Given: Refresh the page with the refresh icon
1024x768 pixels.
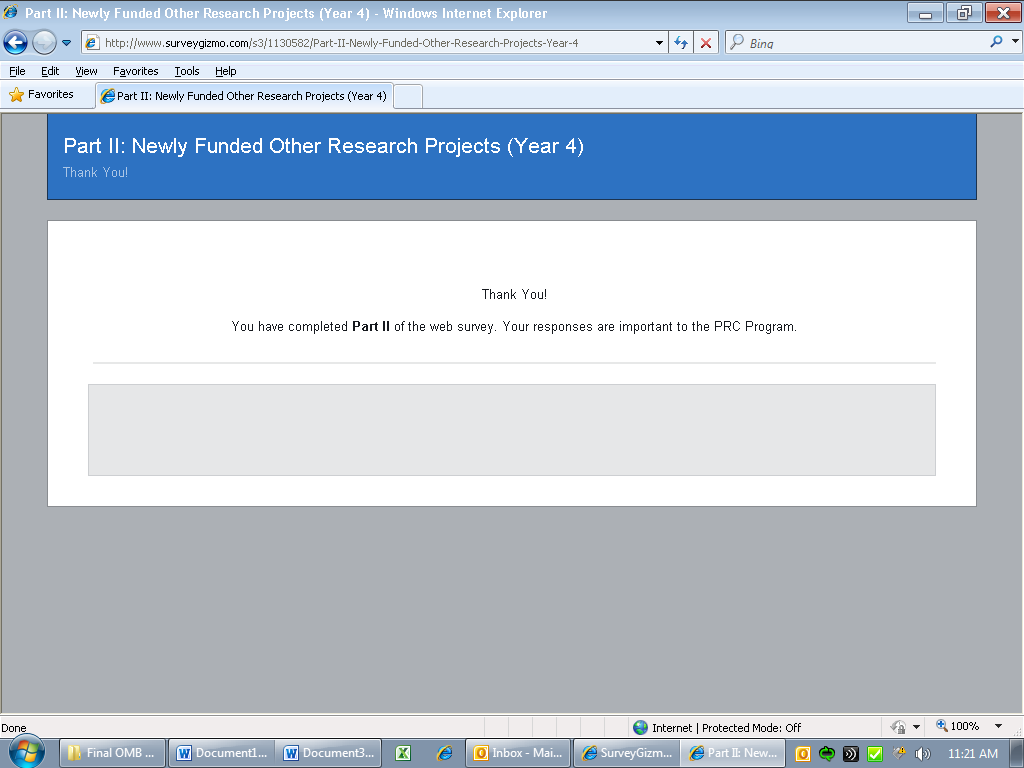Looking at the screenshot, I should tap(681, 43).
